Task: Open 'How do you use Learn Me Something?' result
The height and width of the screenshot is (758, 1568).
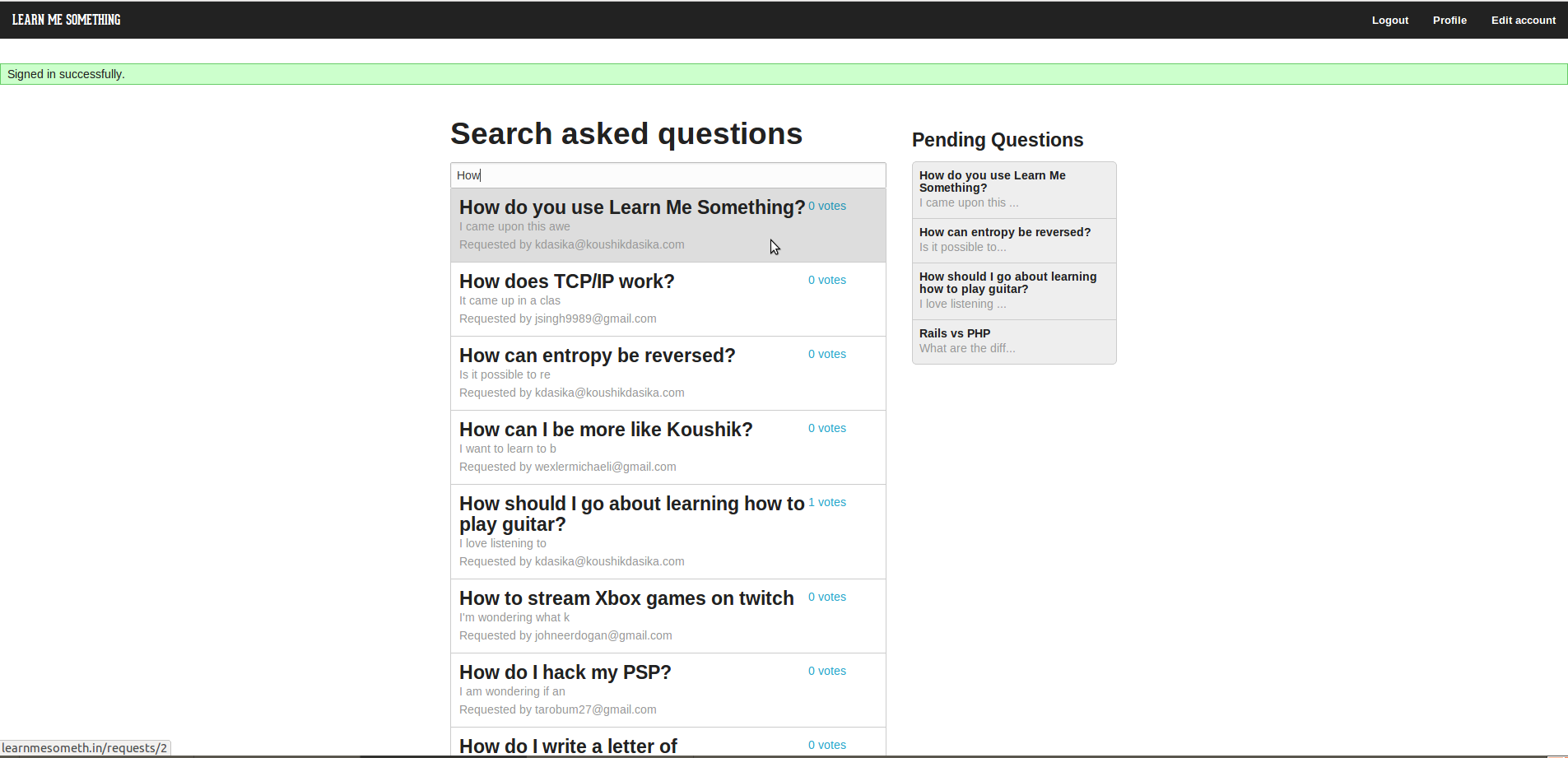Action: [x=631, y=208]
